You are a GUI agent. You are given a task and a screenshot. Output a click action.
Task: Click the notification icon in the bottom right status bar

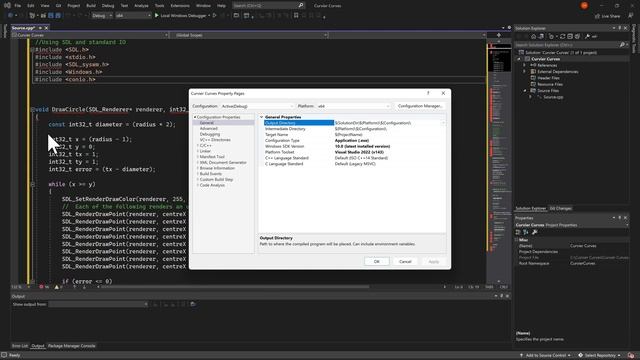coord(631,356)
